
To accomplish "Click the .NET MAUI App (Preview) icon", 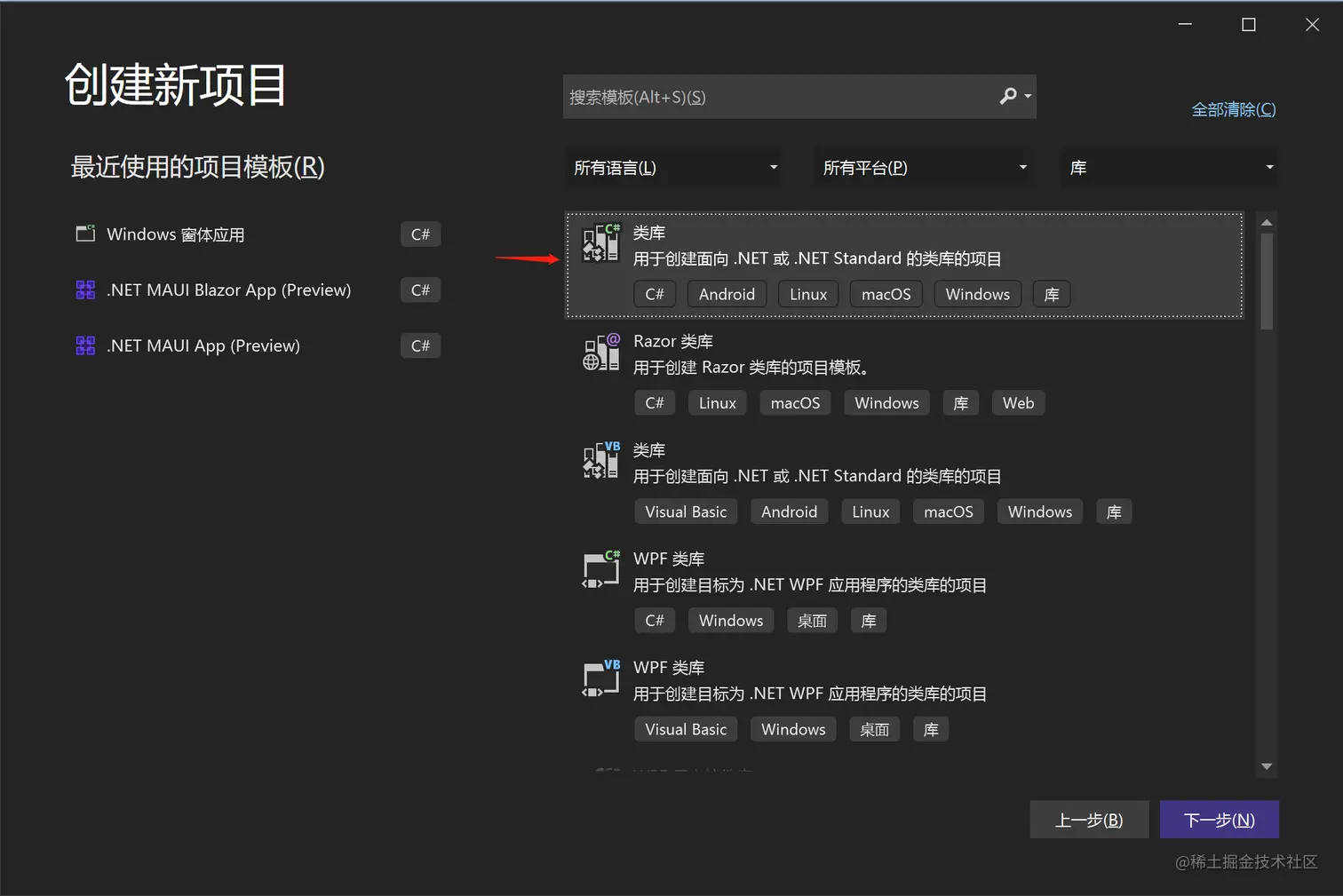I will [85, 345].
